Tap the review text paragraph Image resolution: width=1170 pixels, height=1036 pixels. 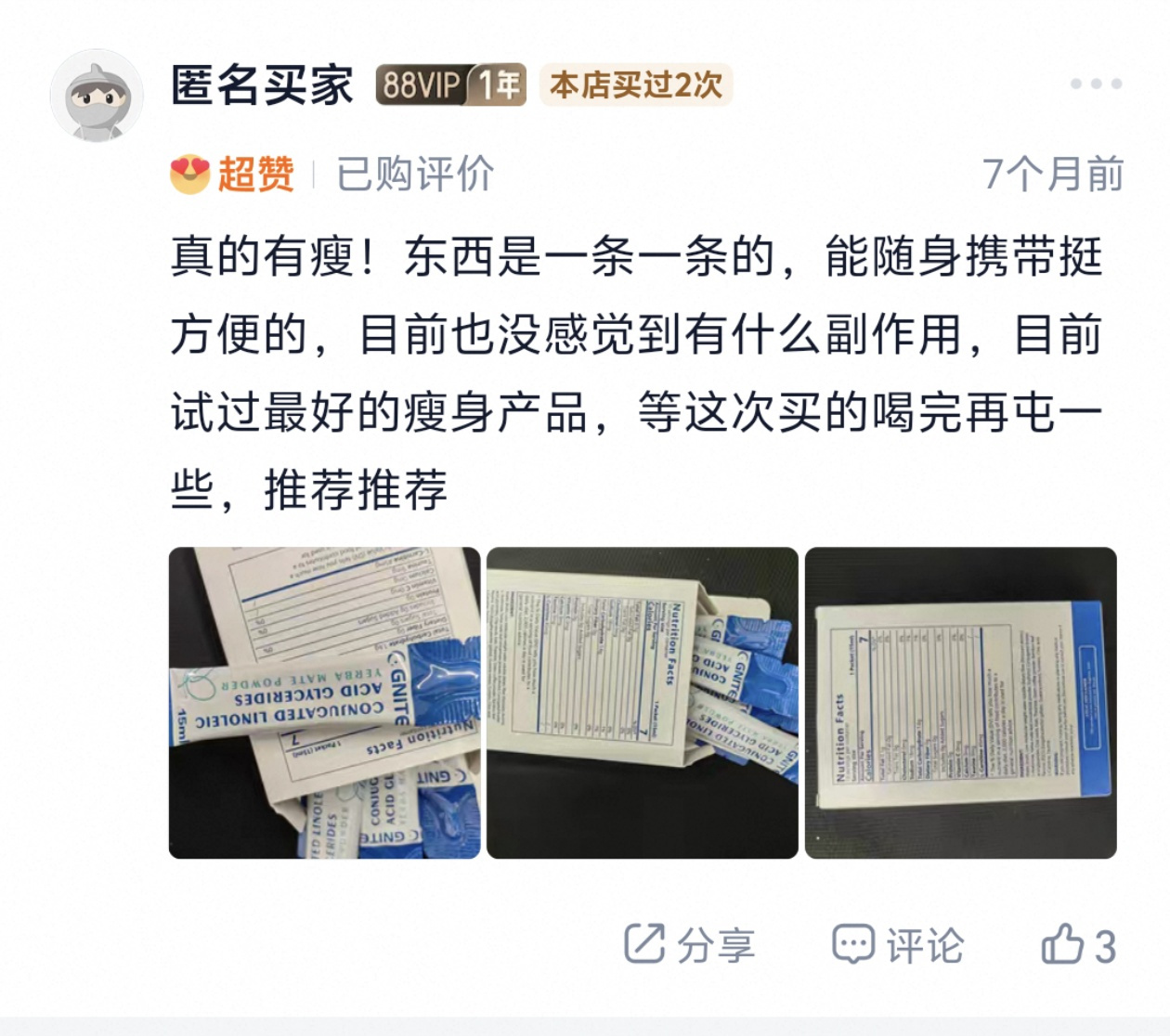point(637,372)
